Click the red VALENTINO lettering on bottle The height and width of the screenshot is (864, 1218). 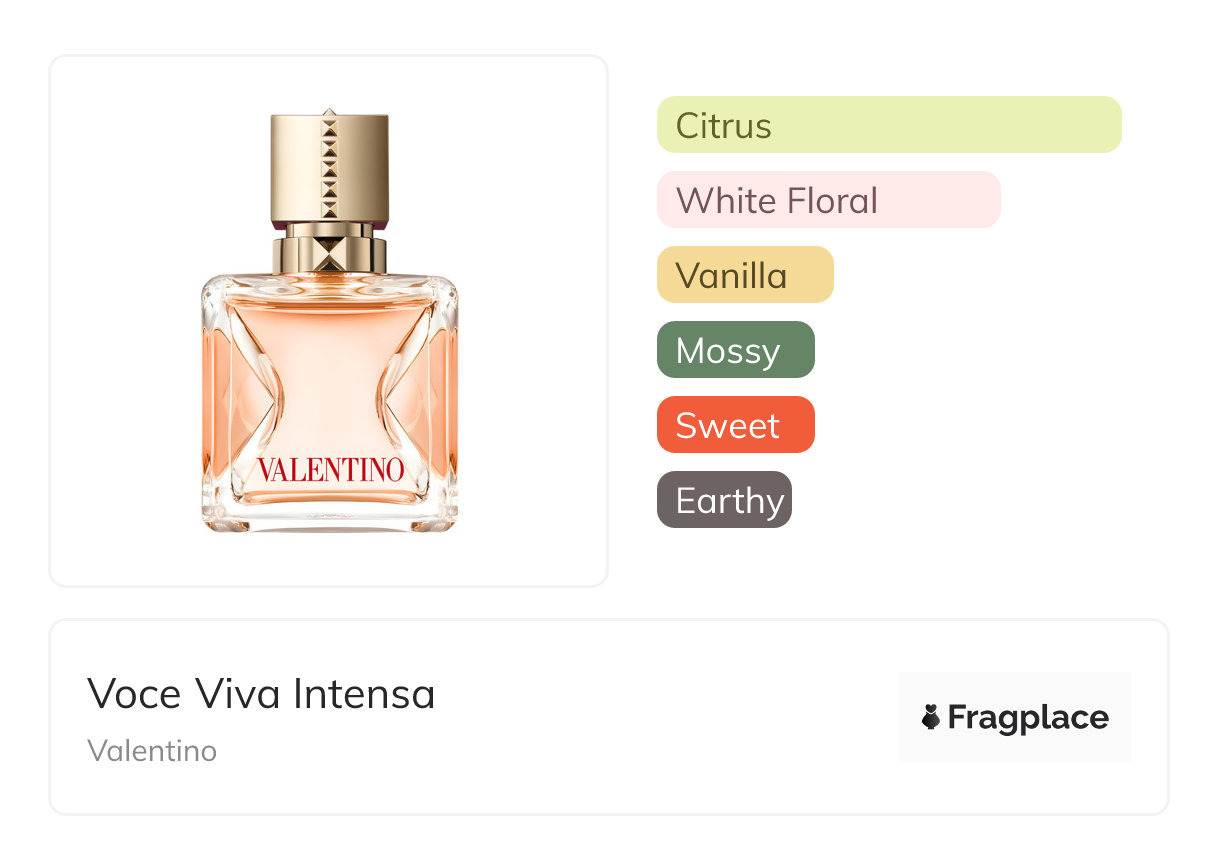330,469
